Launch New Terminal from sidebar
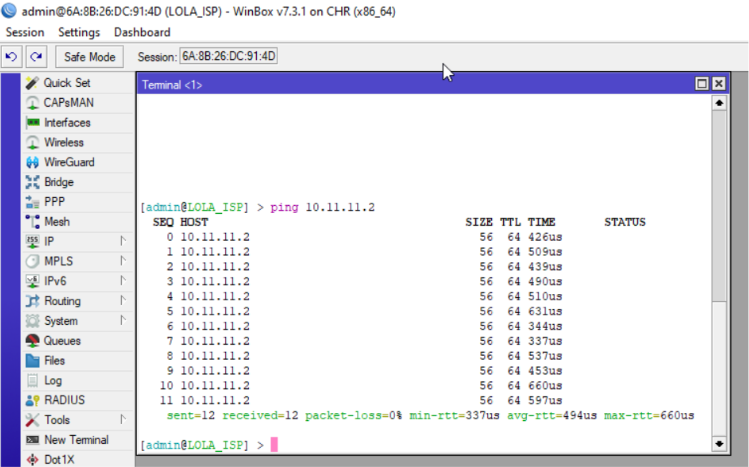Viewport: 749px width, 467px height. click(x=76, y=440)
